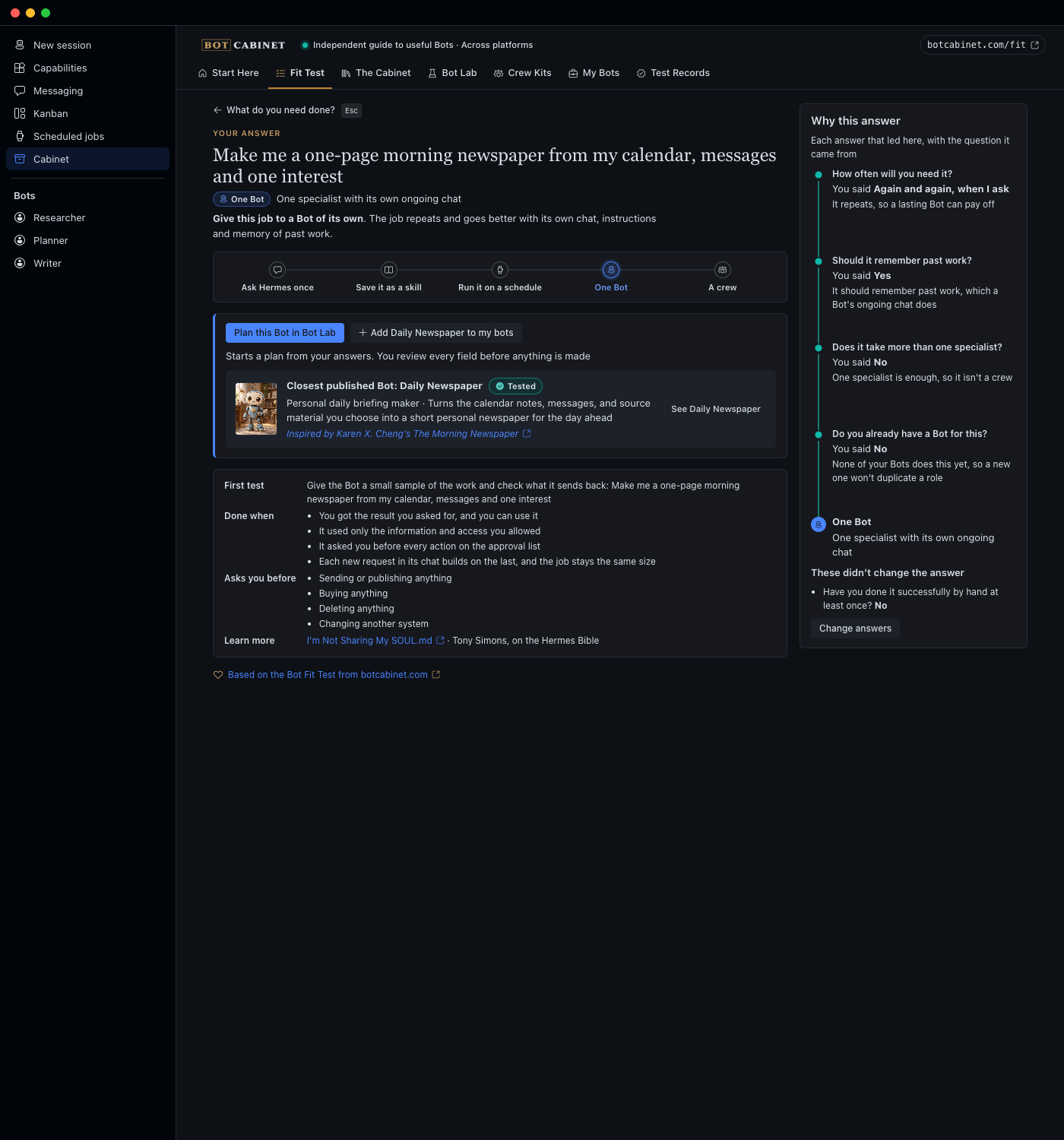The image size is (1064, 1140).
Task: Open the Researcher bot
Action: [87, 217]
